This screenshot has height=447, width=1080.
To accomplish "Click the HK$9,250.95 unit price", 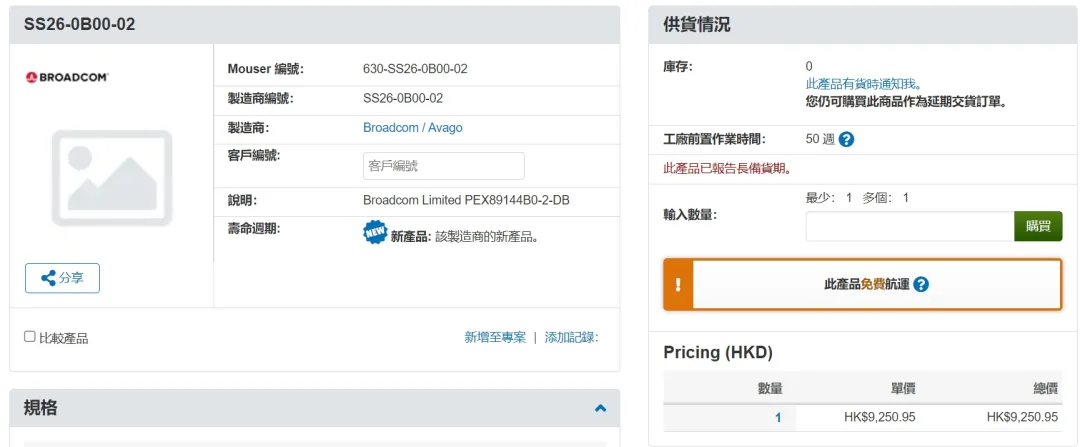I will [872, 417].
